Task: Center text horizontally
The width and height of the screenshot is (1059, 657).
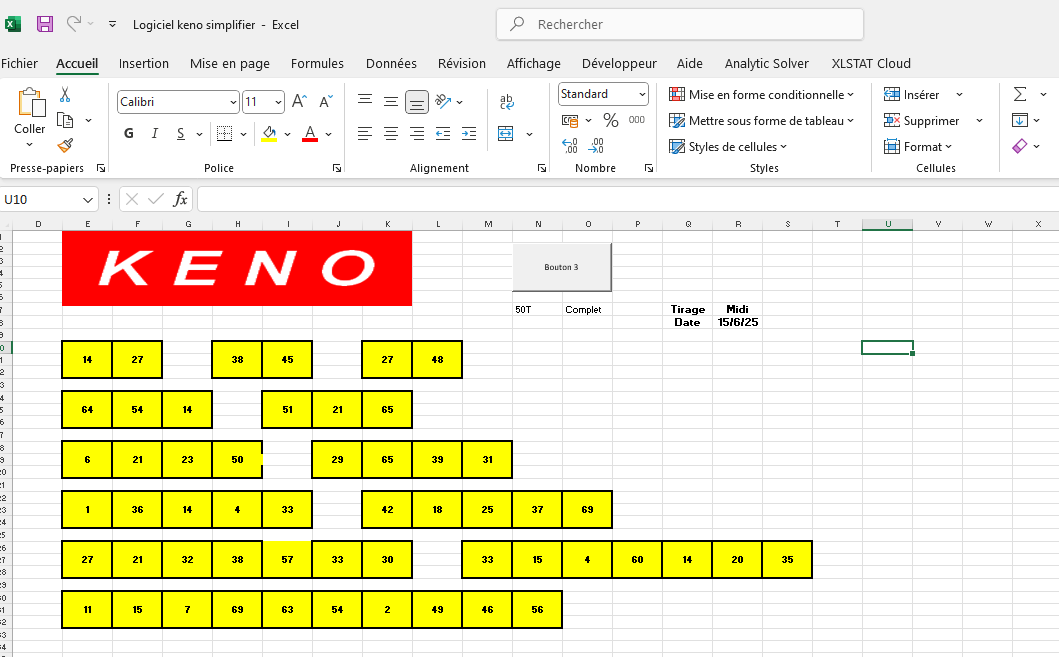Action: 390,134
